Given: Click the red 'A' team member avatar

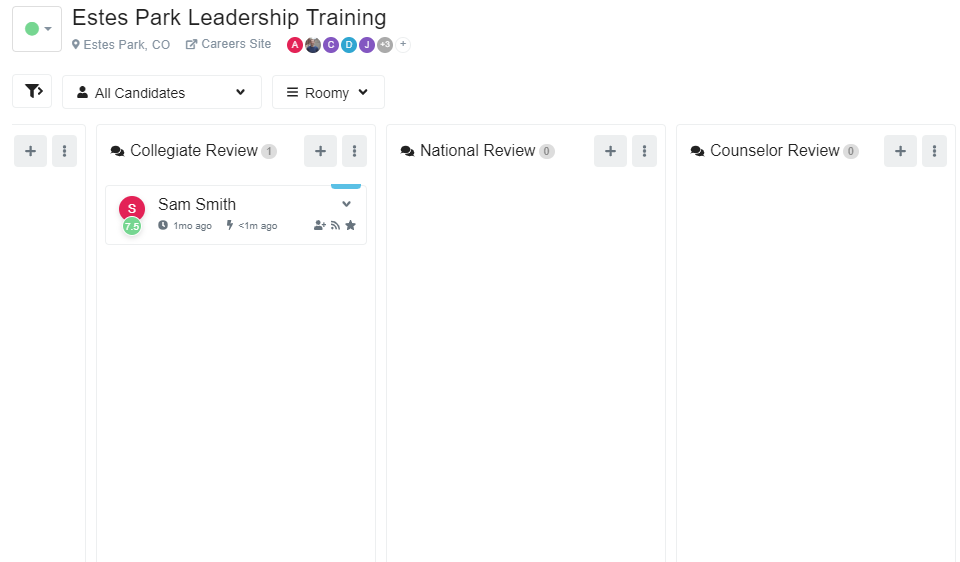Looking at the screenshot, I should (295, 44).
